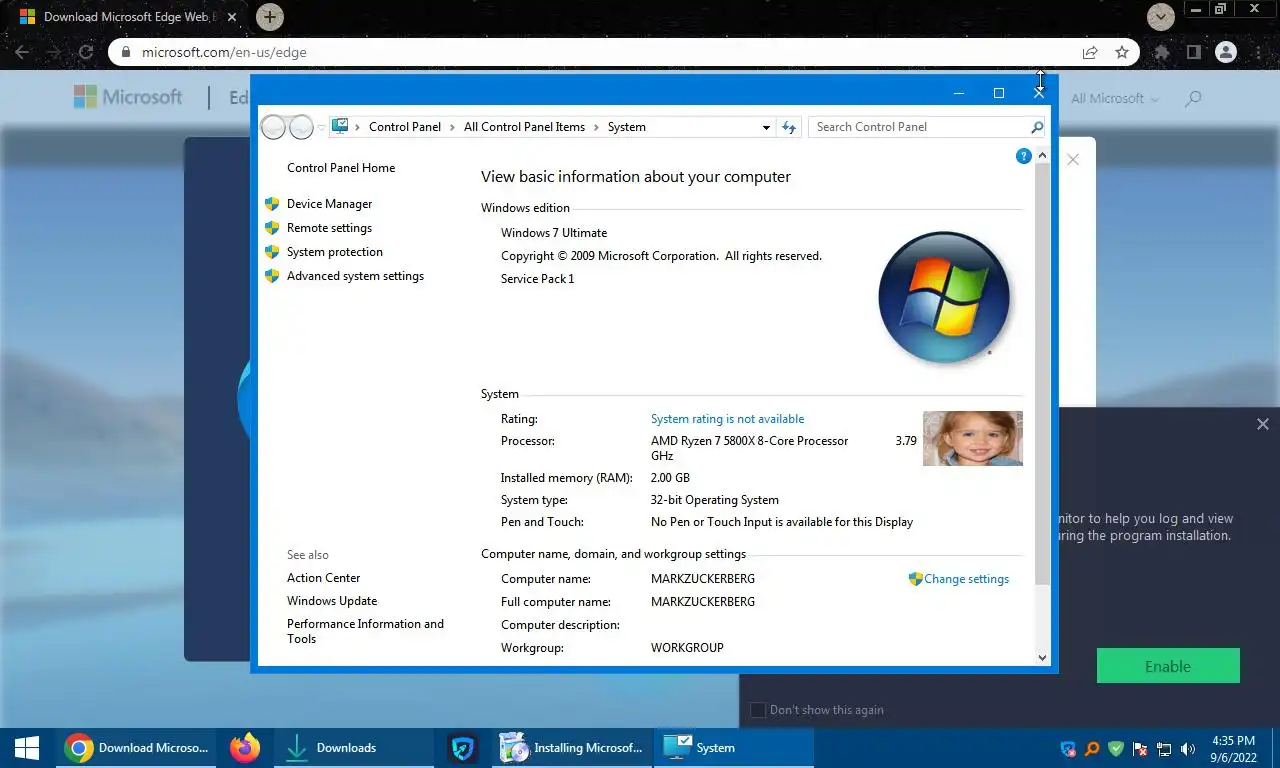Click the Windows 7 logo image

coord(943,297)
